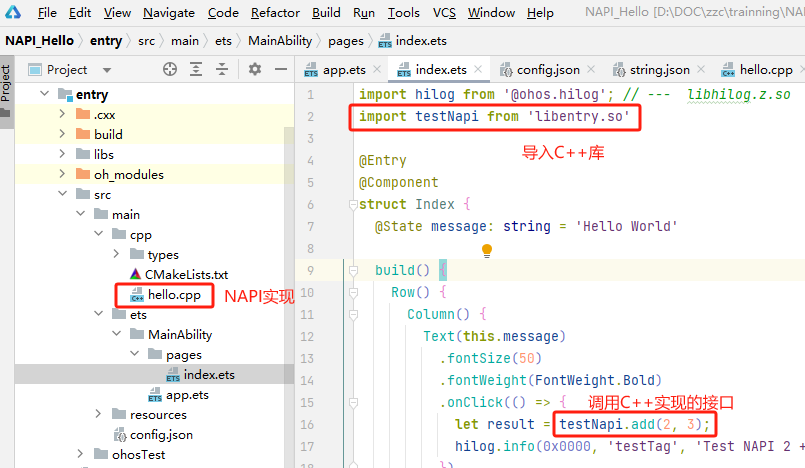
Task: Click the pages breadcrumb segment
Action: pos(346,41)
